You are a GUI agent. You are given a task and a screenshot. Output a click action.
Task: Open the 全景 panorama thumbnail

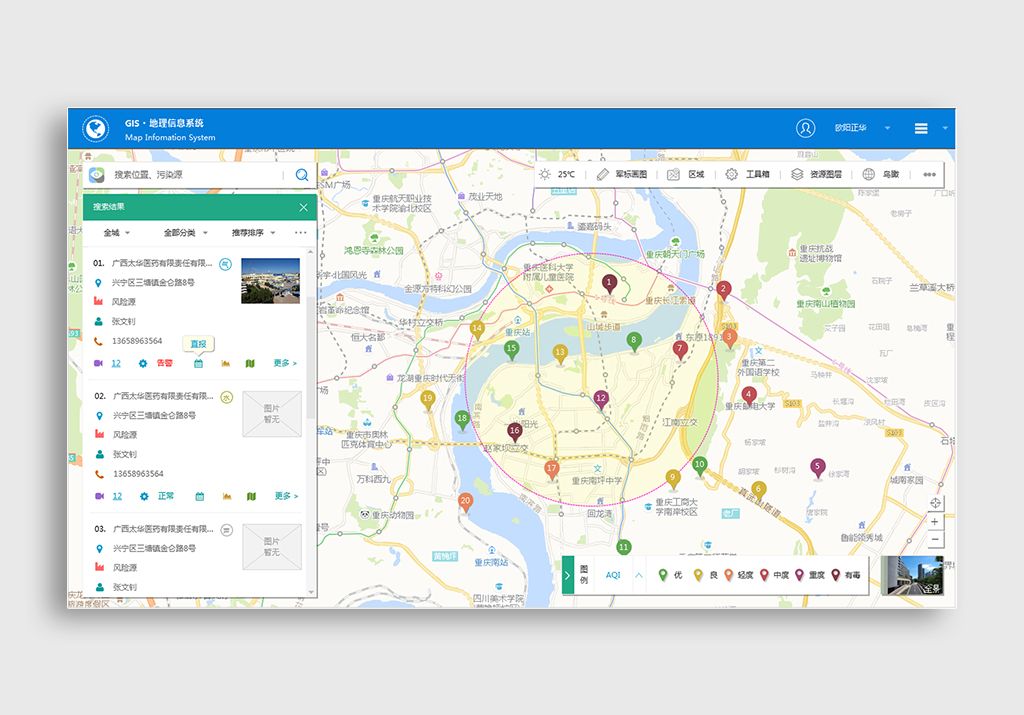point(912,575)
